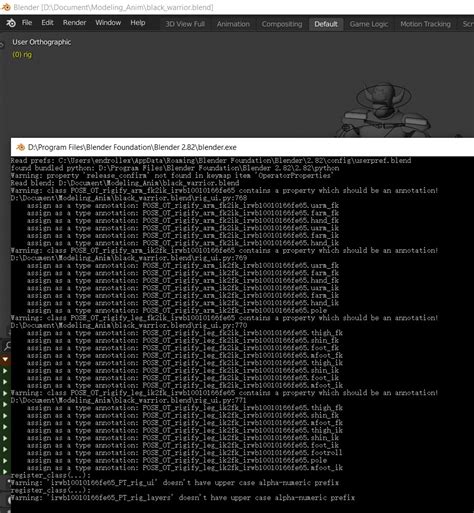Open the Edit menu
The image size is (474, 513).
point(47,23)
